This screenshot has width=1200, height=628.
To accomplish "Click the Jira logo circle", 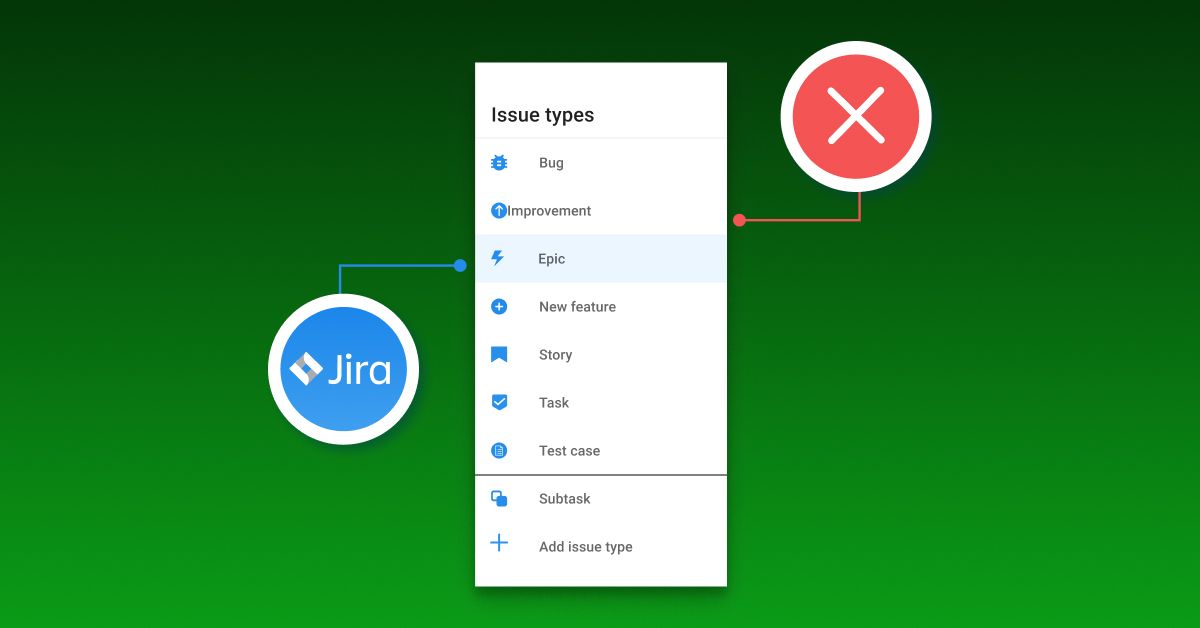I will [343, 369].
